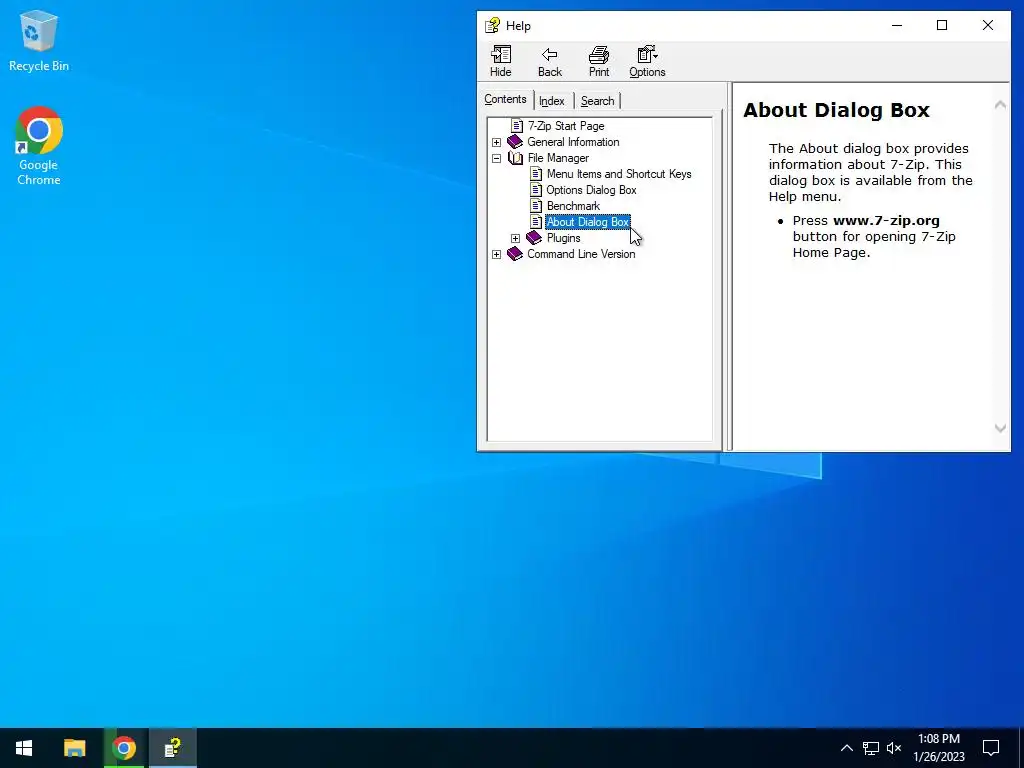Print the current help topic
Viewport: 1024px width, 768px height.
(x=599, y=61)
